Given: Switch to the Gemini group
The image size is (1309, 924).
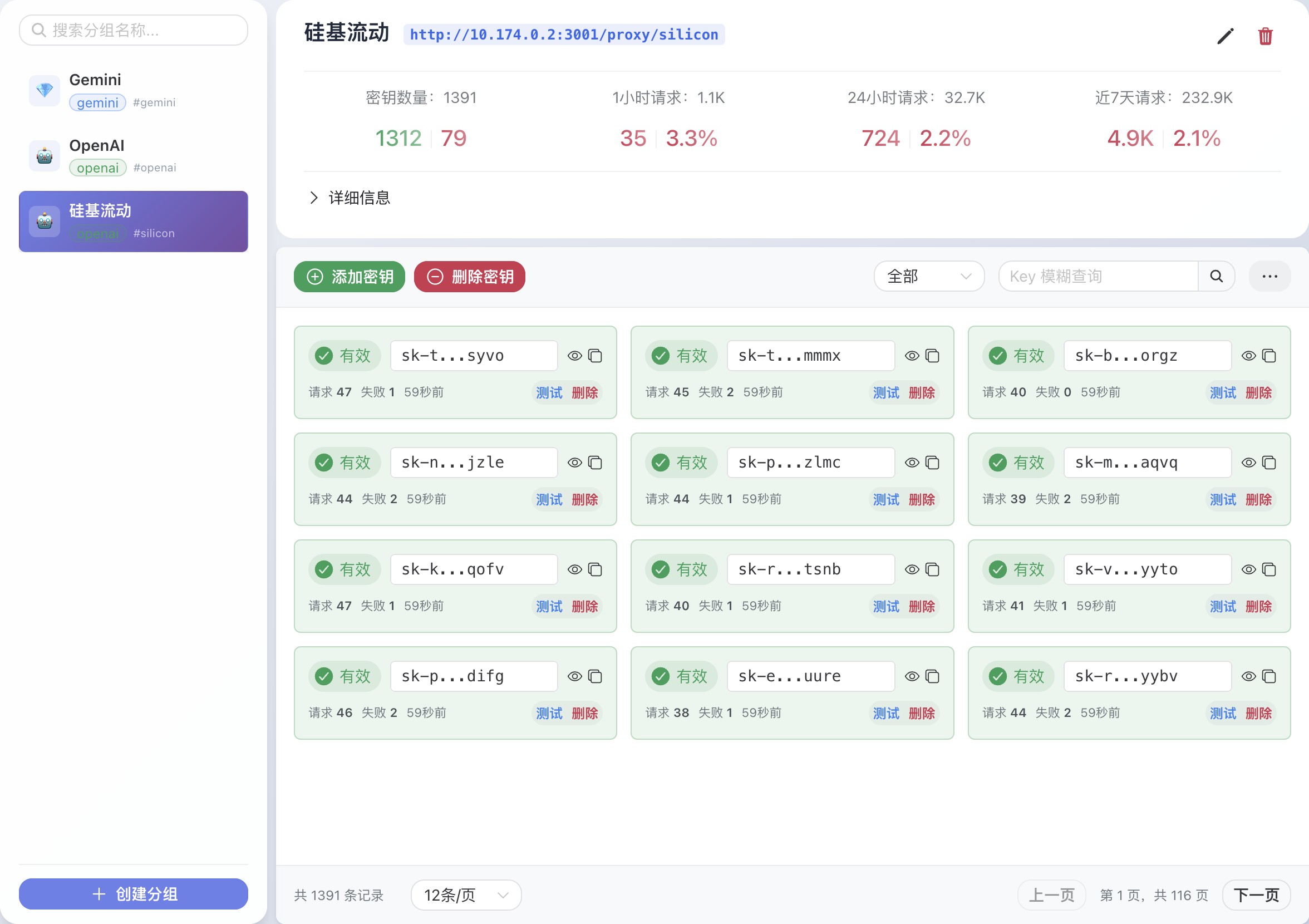Looking at the screenshot, I should pyautogui.click(x=133, y=90).
